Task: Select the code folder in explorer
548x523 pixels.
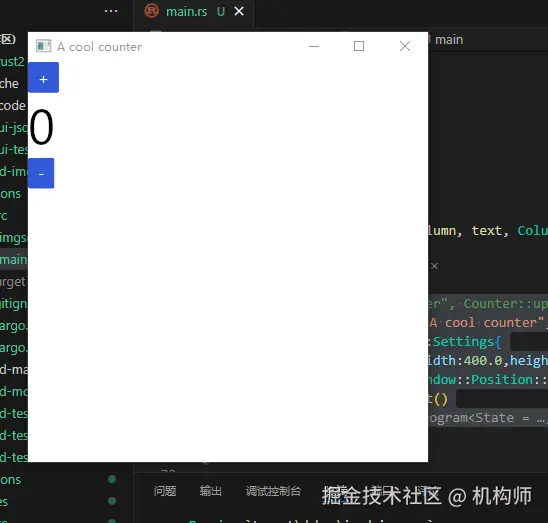Action: pyautogui.click(x=13, y=106)
